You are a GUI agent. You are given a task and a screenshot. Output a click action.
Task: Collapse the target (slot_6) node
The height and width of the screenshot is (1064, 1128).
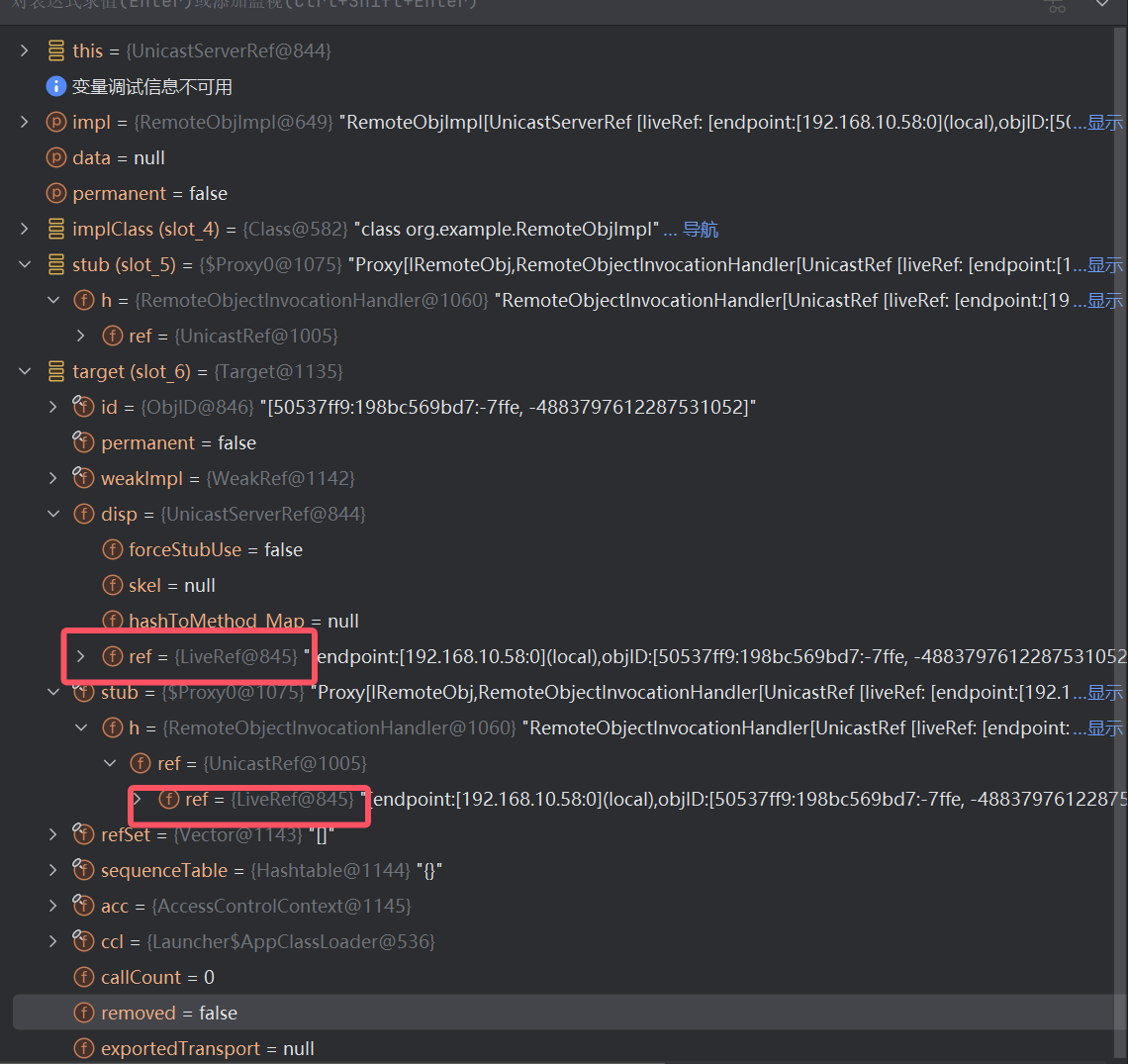pos(25,372)
